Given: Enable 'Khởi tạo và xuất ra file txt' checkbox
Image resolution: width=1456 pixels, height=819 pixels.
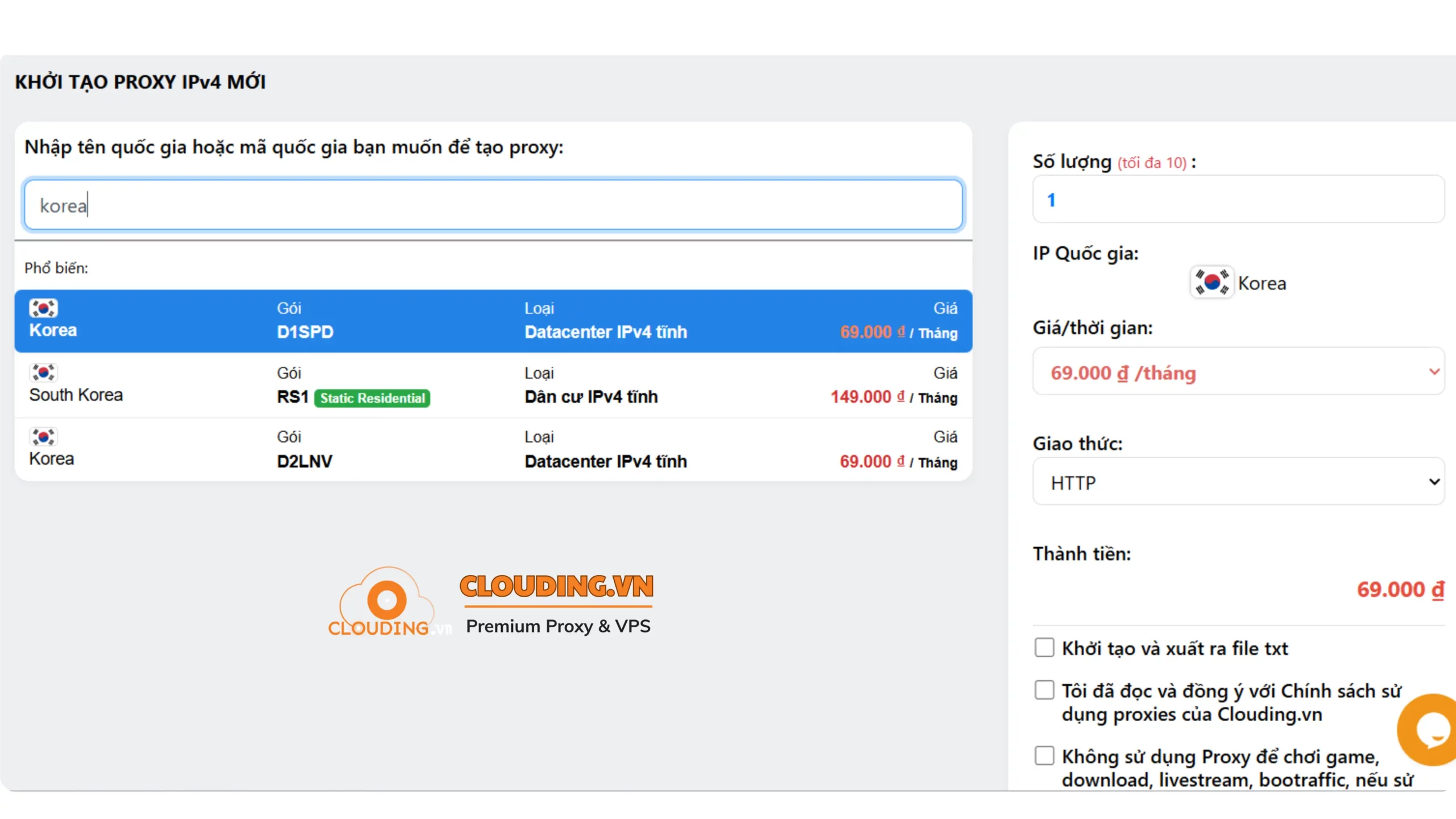Looking at the screenshot, I should click(x=1044, y=647).
